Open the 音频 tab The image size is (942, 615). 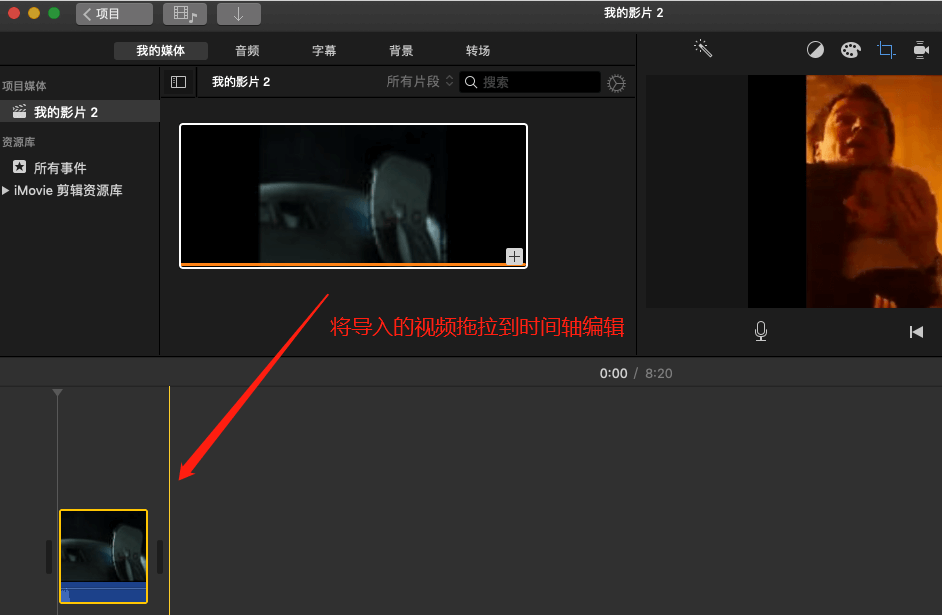(x=247, y=50)
